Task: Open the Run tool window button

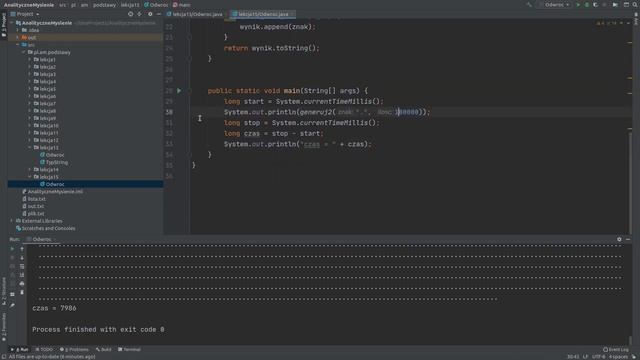Action: 19,349
